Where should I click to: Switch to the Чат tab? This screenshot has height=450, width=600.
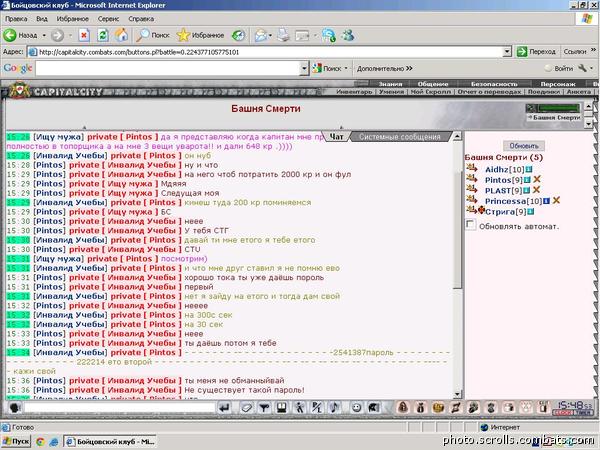click(x=336, y=137)
